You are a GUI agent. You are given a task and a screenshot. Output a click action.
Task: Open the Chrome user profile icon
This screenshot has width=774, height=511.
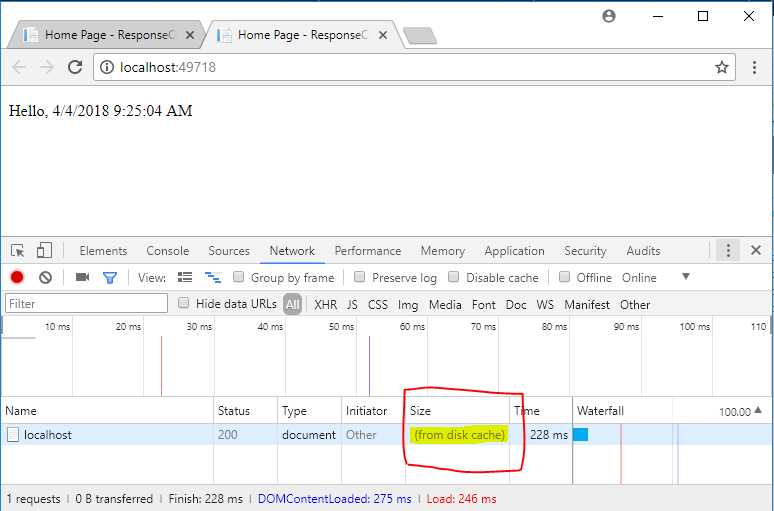pyautogui.click(x=609, y=16)
